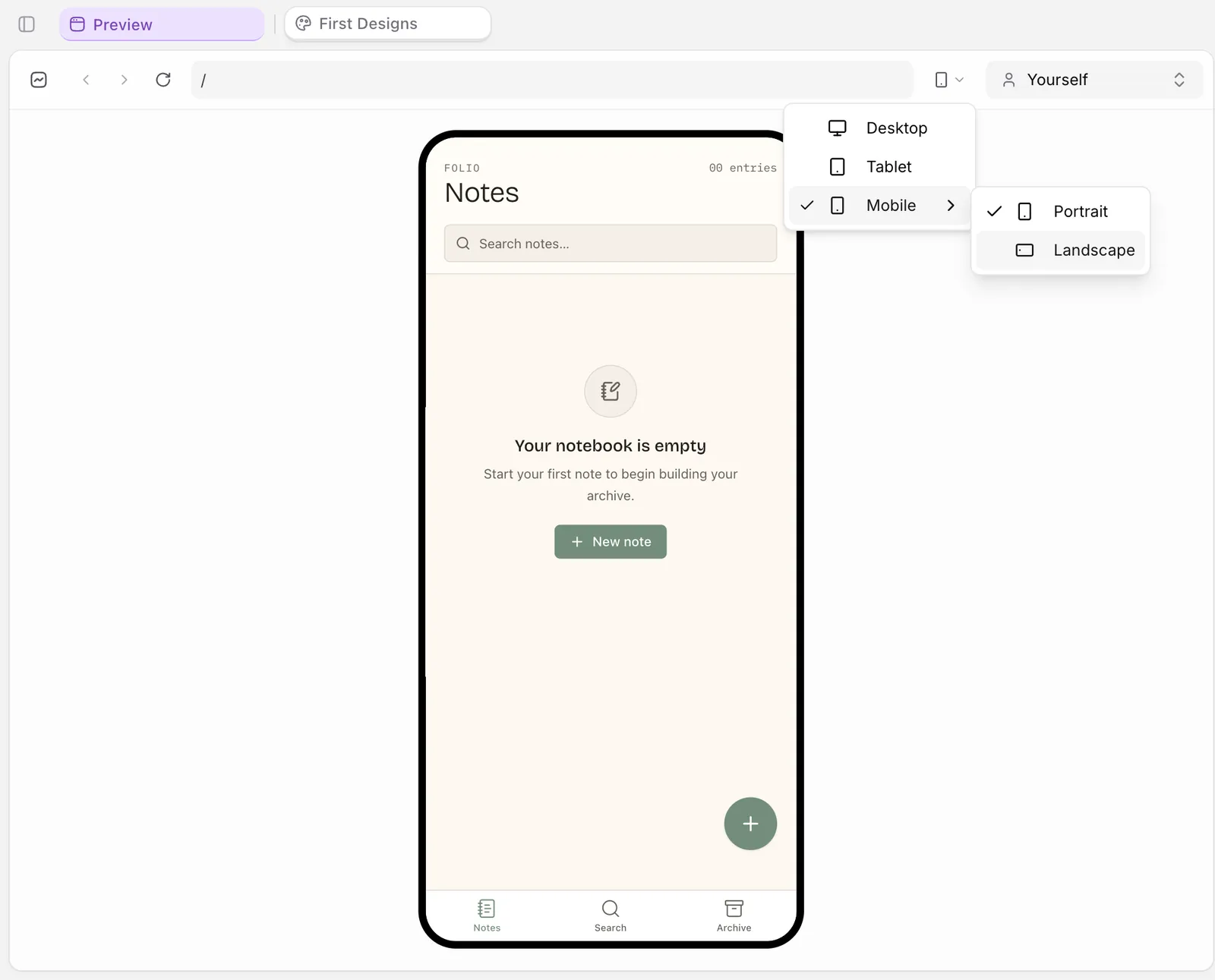Viewport: 1215px width, 980px height.
Task: Open the device size dropdown
Action: pos(949,80)
